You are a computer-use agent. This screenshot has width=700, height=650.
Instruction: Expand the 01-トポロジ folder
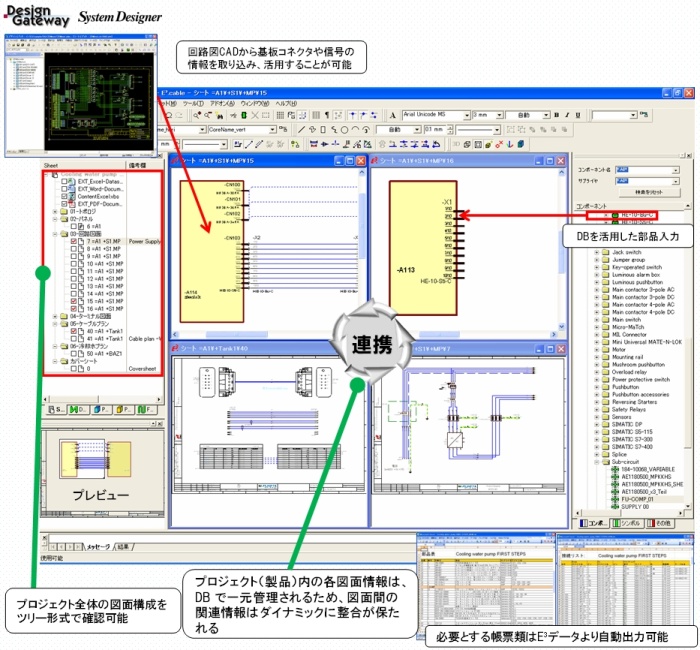tap(55, 212)
